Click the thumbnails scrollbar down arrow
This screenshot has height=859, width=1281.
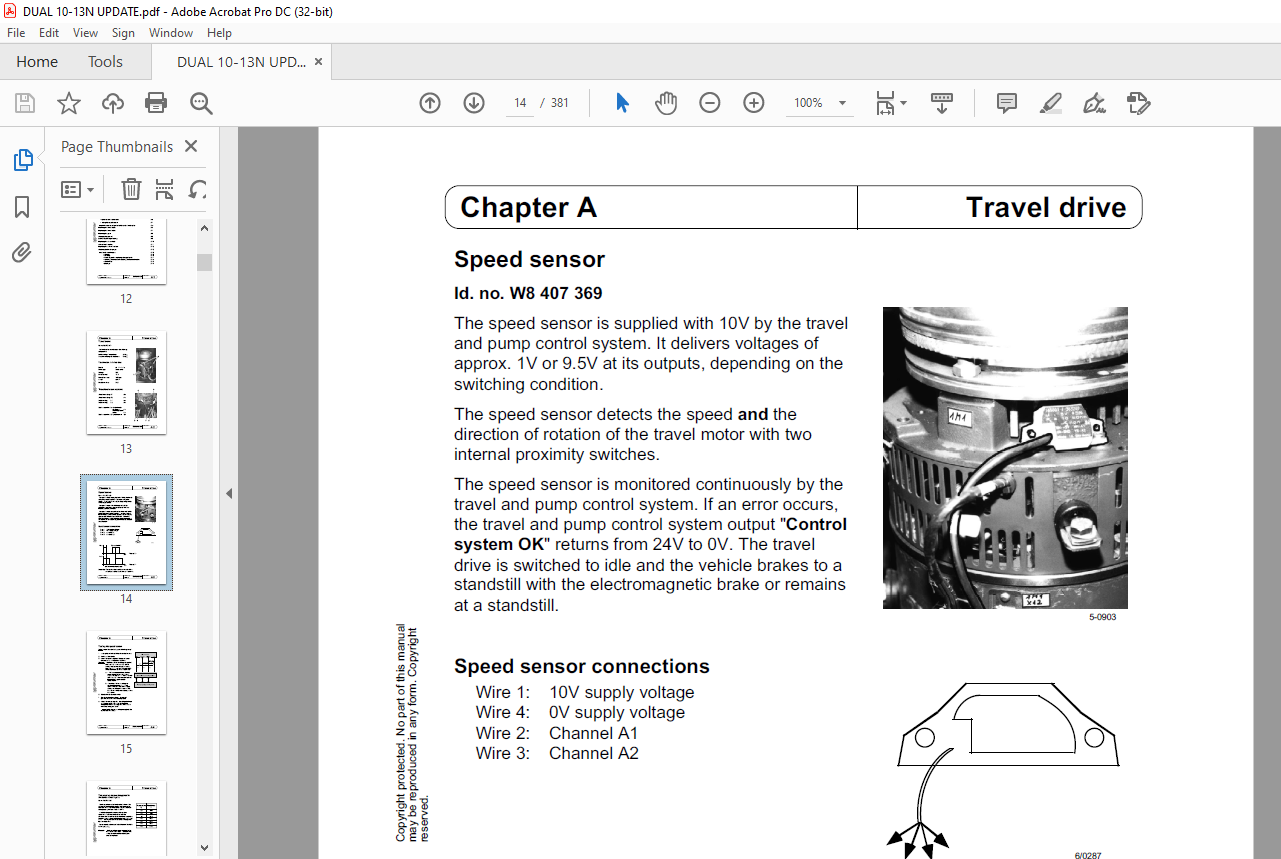click(204, 847)
